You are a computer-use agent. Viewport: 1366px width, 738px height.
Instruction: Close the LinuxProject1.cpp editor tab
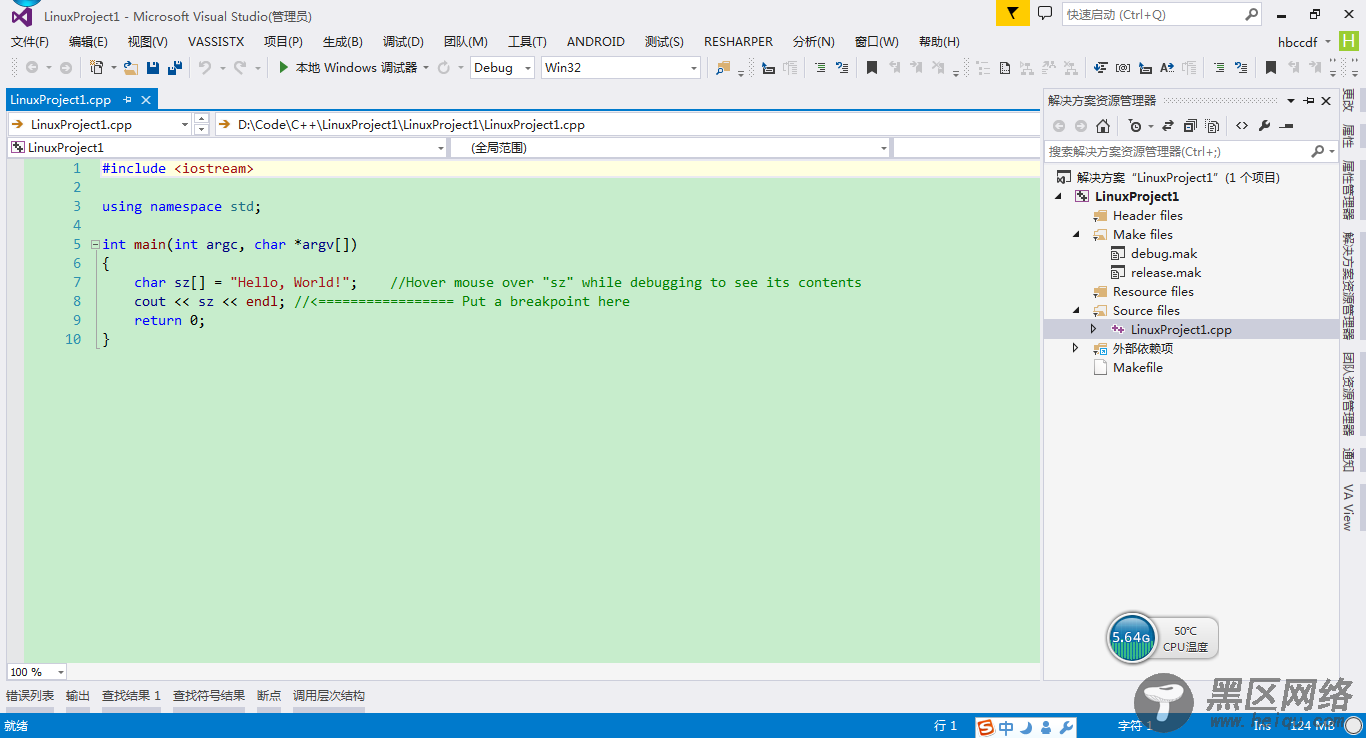[146, 100]
